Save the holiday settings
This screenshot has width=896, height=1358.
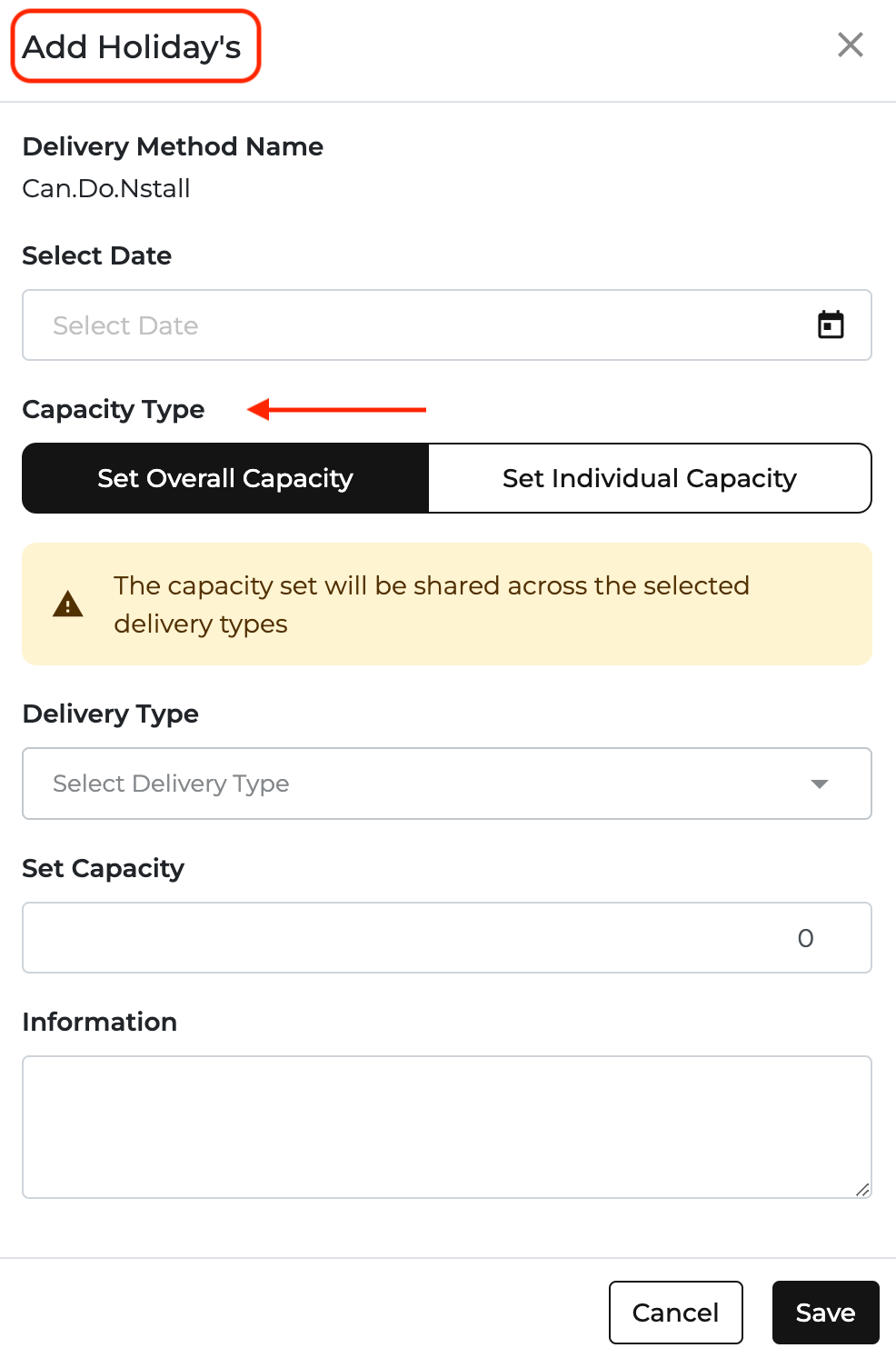[x=825, y=1313]
